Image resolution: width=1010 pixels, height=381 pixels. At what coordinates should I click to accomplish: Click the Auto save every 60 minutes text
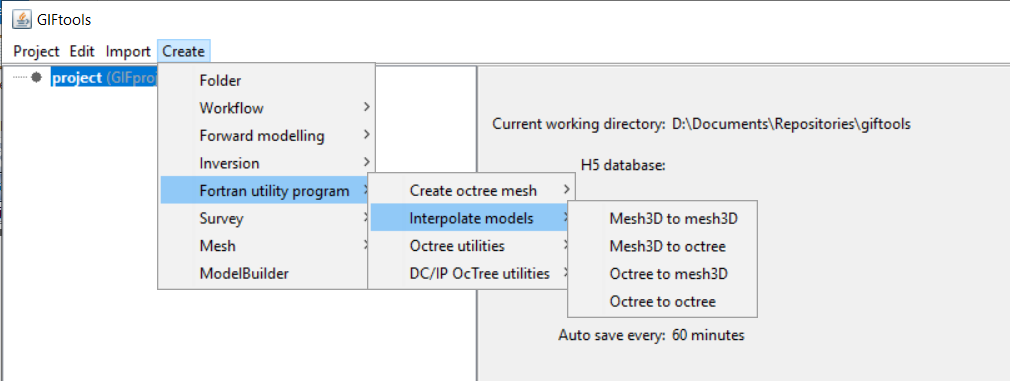tap(651, 335)
